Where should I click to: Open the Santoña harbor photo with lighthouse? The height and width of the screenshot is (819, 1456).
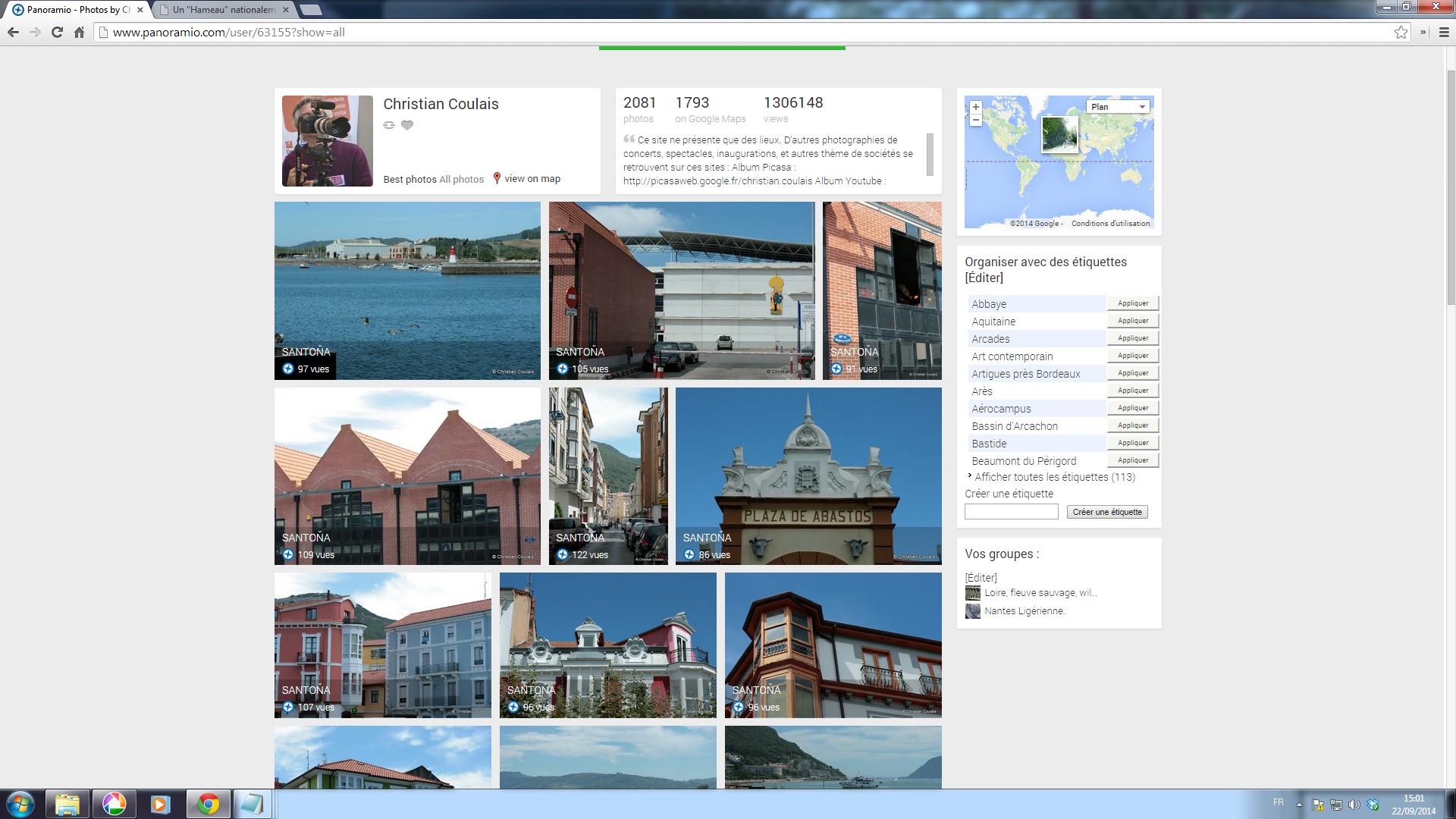[x=407, y=290]
